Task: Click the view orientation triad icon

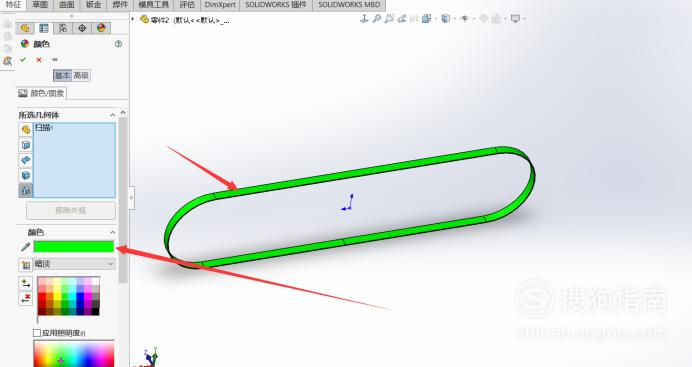Action: (364, 19)
